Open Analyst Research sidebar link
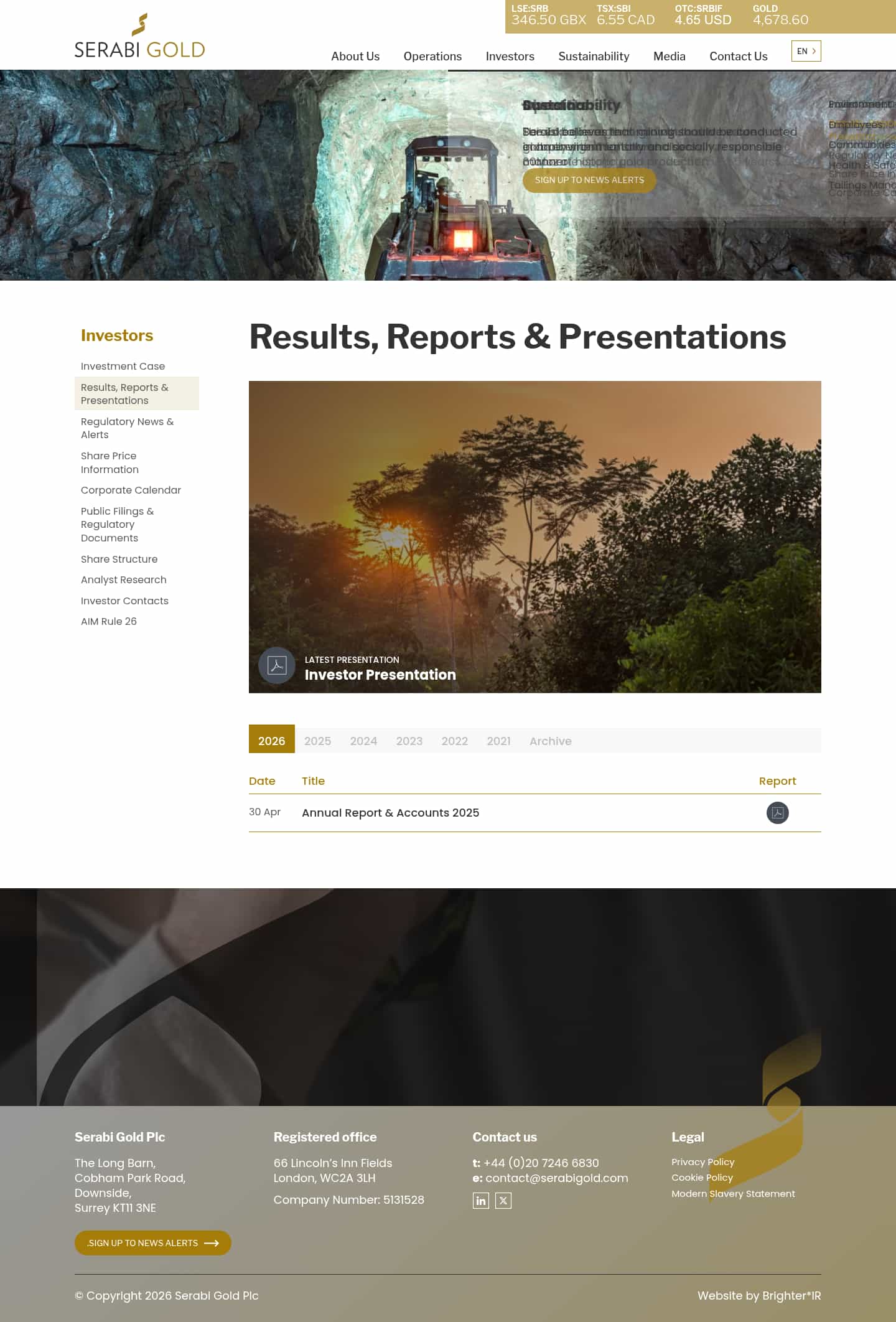 [x=123, y=579]
